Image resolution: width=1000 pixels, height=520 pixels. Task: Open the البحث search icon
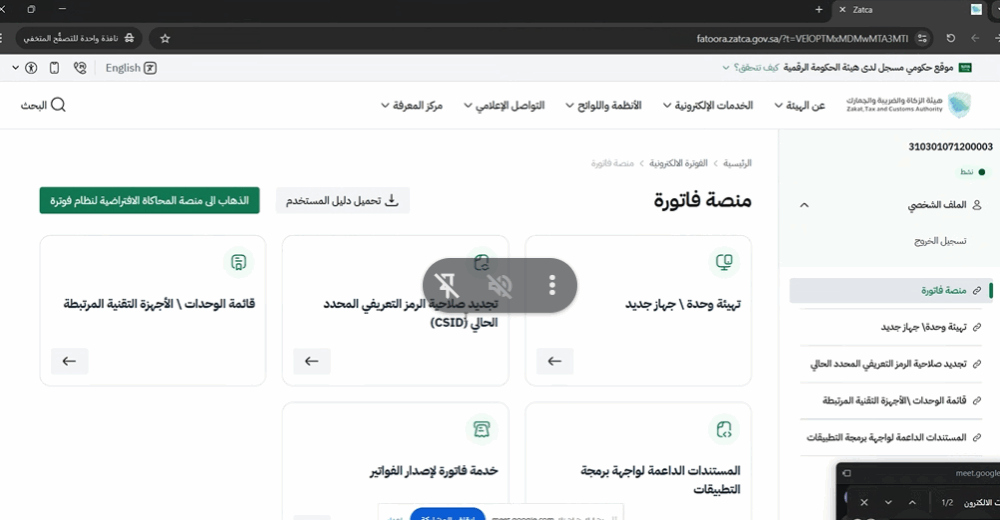[58, 105]
